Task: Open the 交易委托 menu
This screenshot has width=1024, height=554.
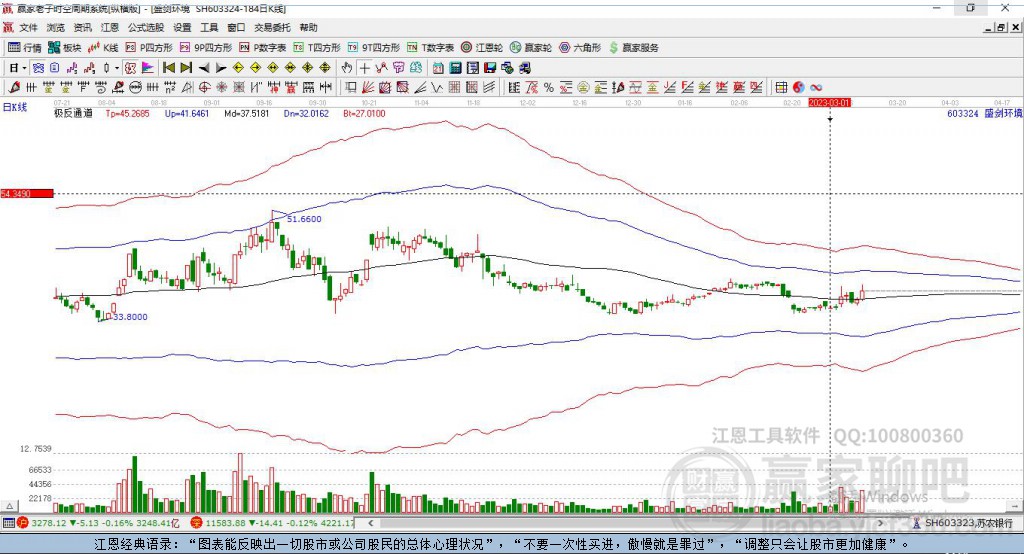Action: (272, 27)
